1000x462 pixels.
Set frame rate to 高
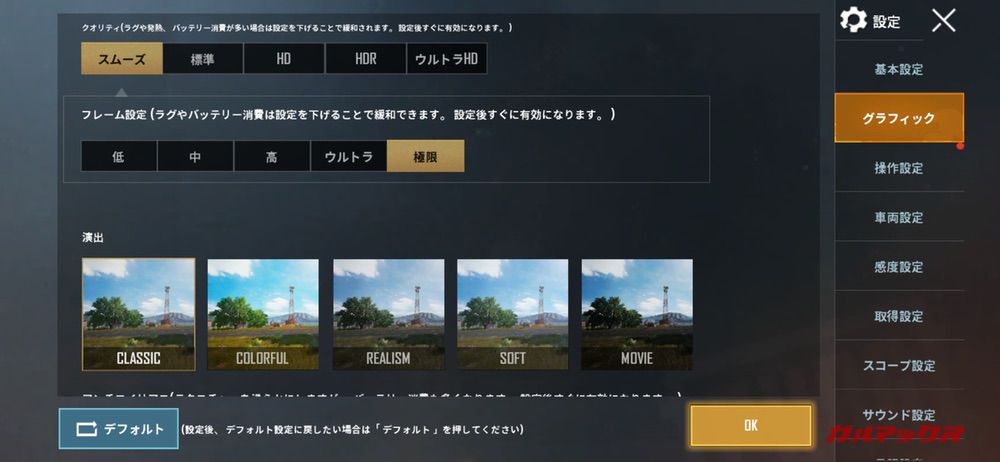coord(272,156)
